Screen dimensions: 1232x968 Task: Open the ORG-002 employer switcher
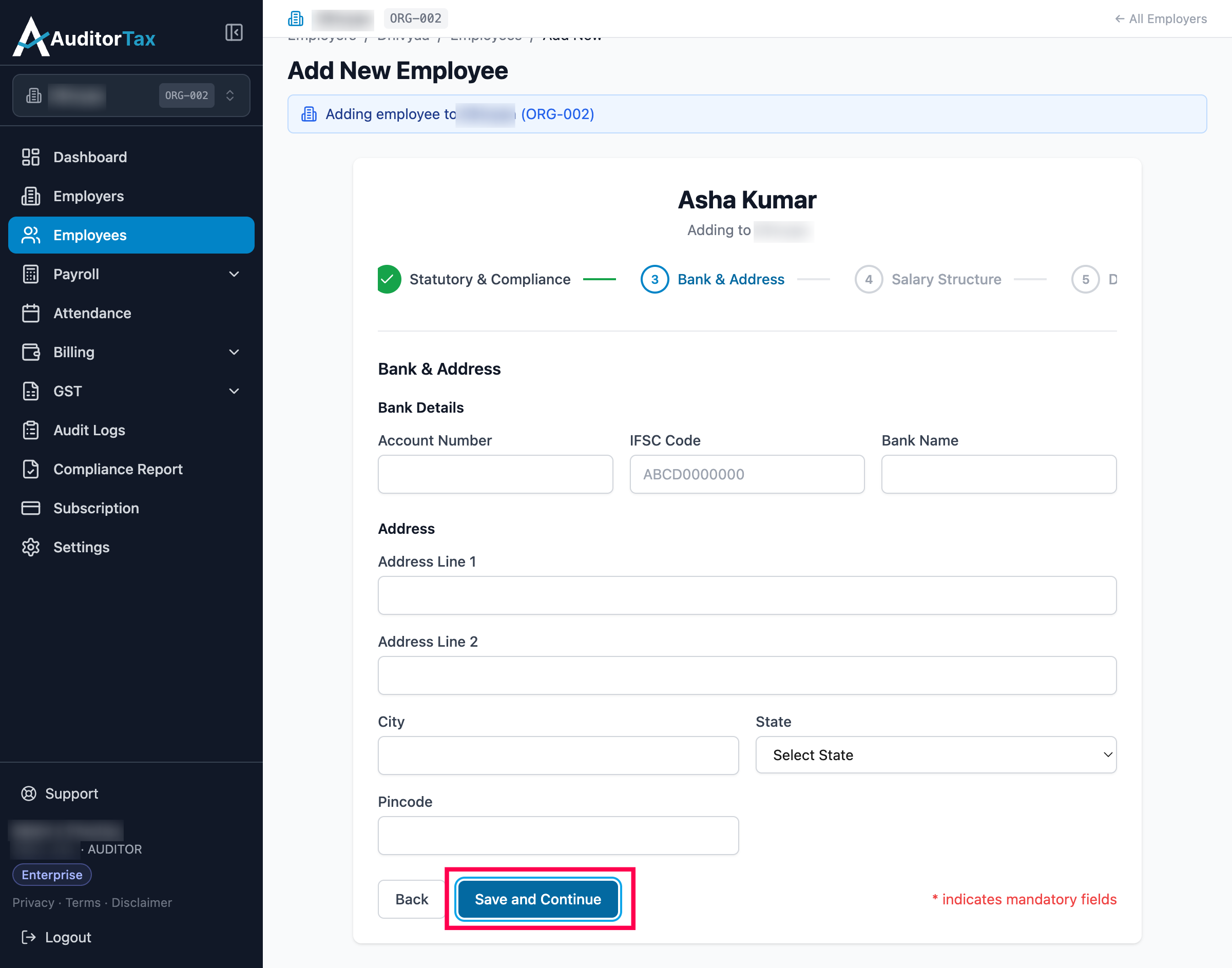tap(131, 96)
